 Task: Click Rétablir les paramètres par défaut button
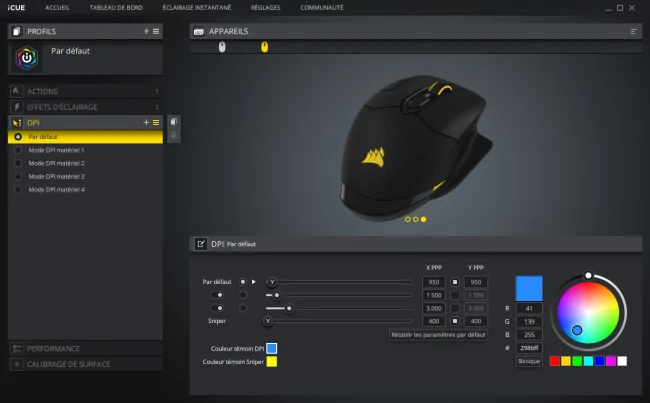pyautogui.click(x=438, y=335)
